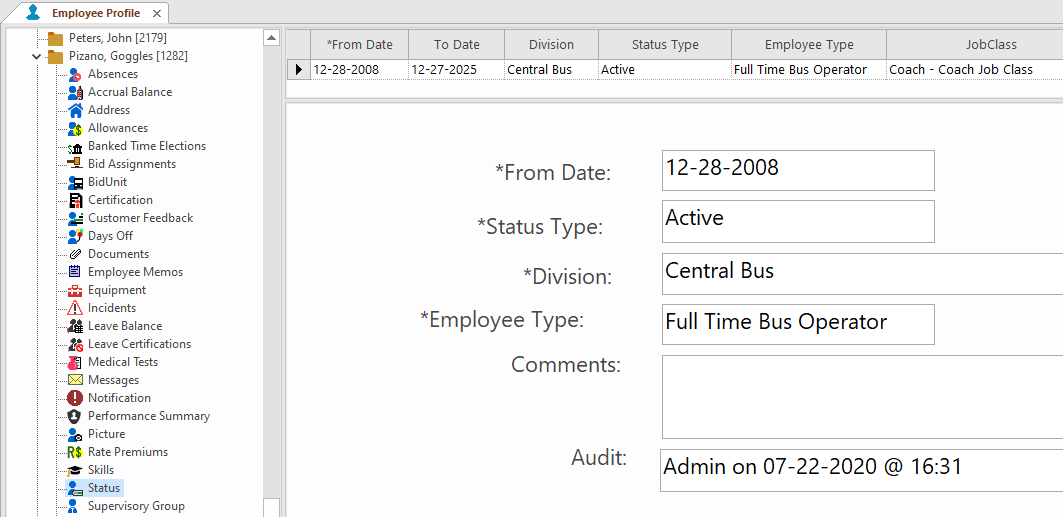Click the *From Date input field
The width and height of the screenshot is (1063, 517).
click(x=798, y=170)
